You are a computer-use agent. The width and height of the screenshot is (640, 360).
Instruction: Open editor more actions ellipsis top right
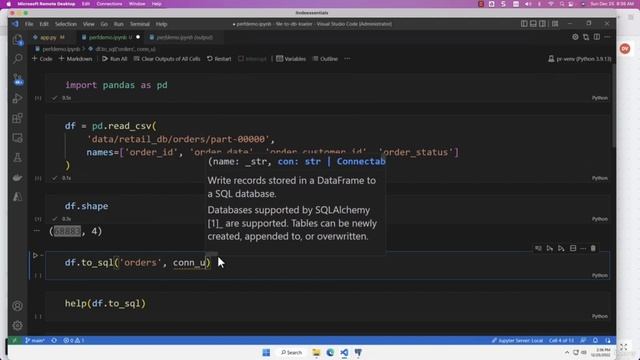[x=607, y=37]
